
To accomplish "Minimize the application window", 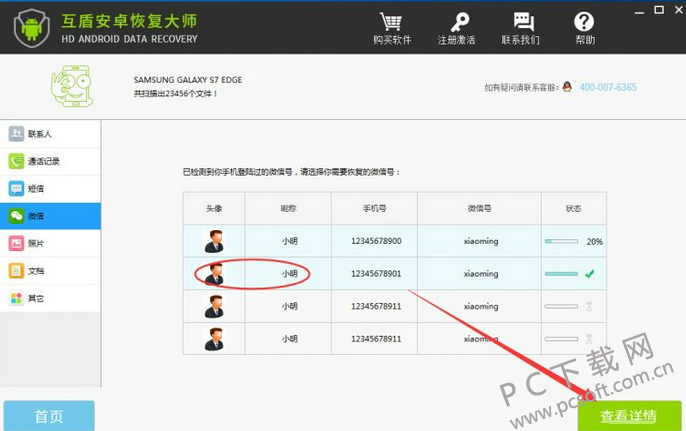I will (640, 12).
